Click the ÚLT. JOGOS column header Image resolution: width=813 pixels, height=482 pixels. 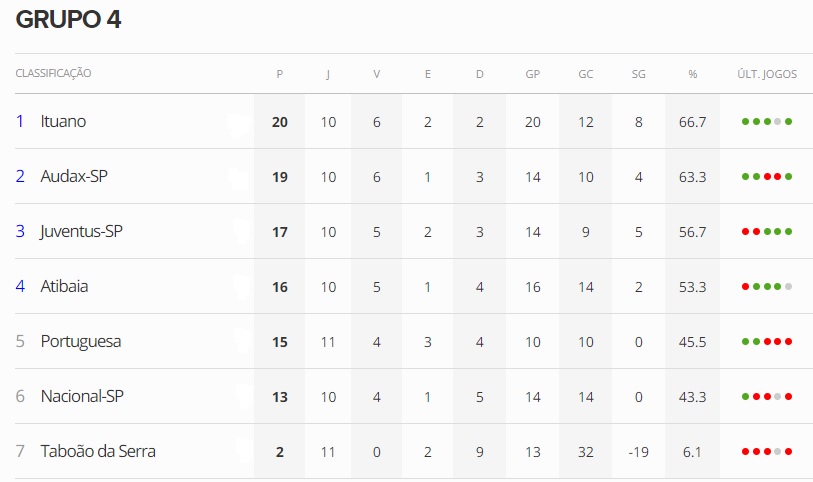coord(767,74)
